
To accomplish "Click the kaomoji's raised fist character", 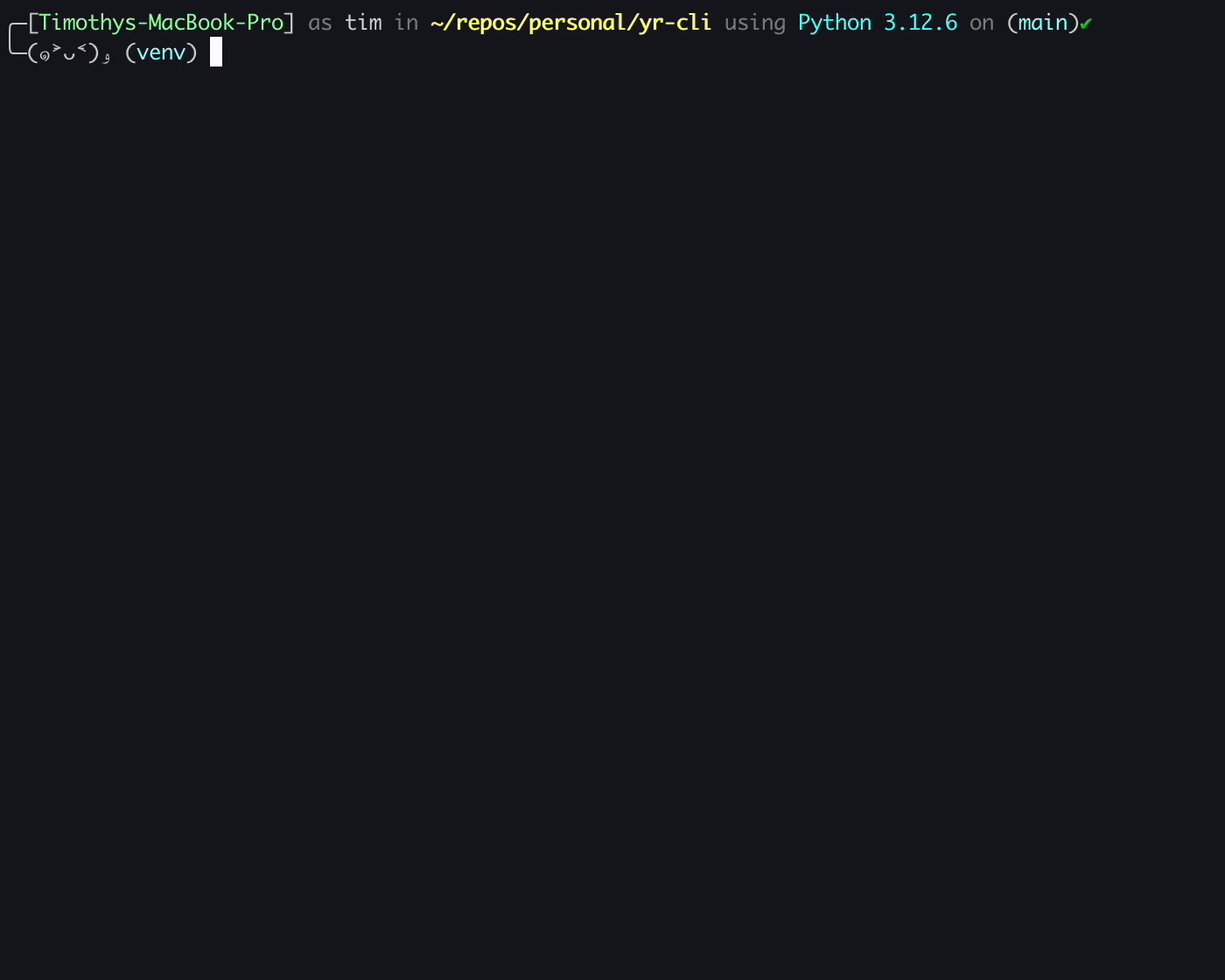I will pyautogui.click(x=107, y=58).
